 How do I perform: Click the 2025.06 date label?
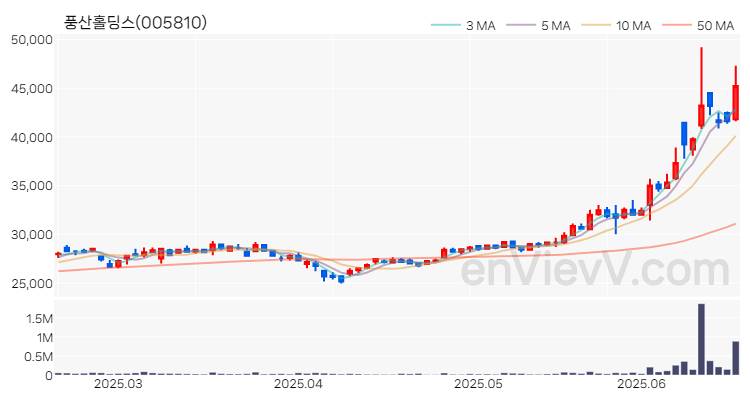click(641, 384)
